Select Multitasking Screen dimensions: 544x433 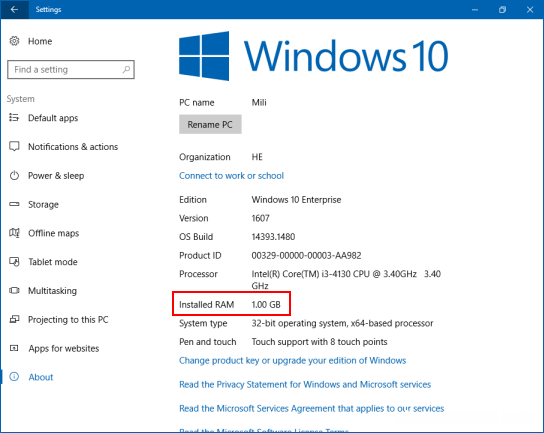(52, 291)
